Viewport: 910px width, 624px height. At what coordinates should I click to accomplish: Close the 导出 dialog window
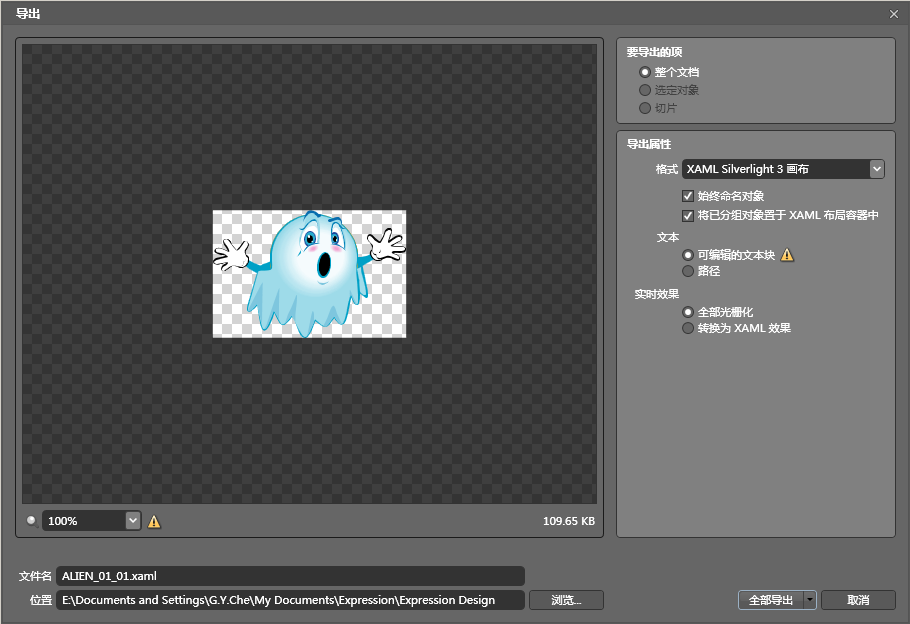pyautogui.click(x=894, y=14)
